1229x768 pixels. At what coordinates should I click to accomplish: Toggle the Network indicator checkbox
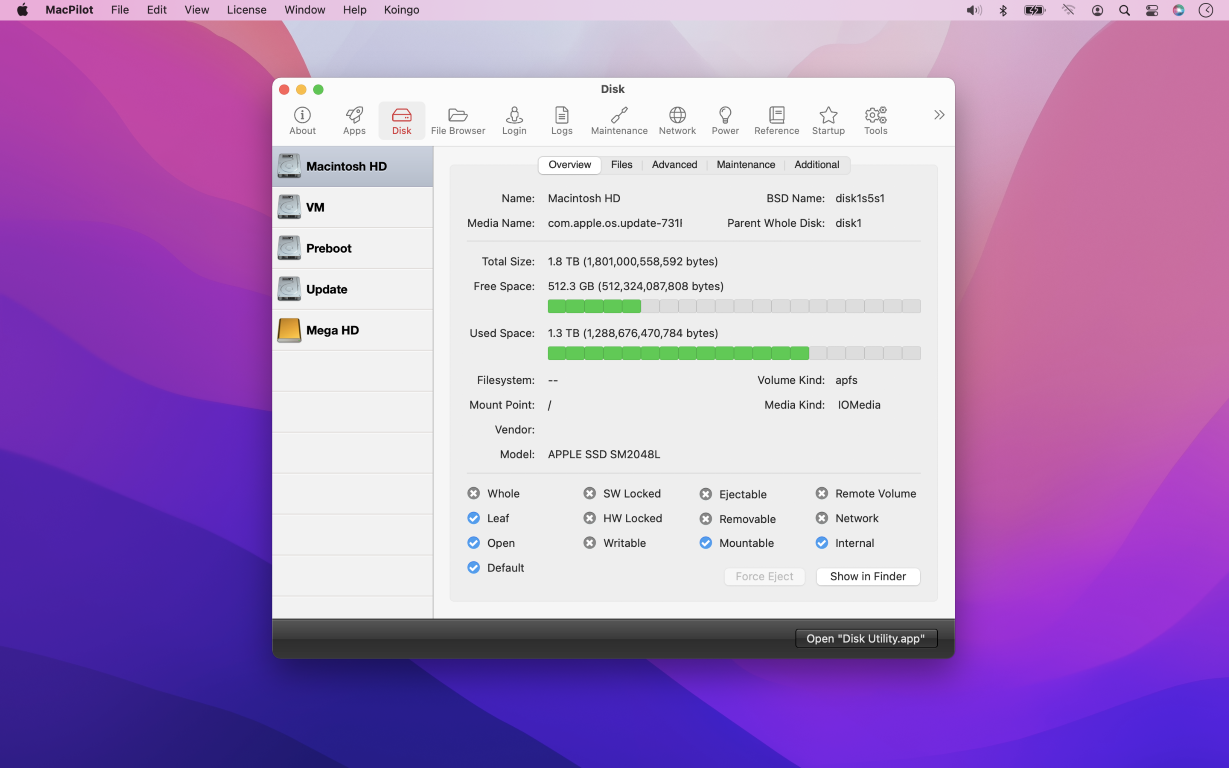pyautogui.click(x=822, y=518)
